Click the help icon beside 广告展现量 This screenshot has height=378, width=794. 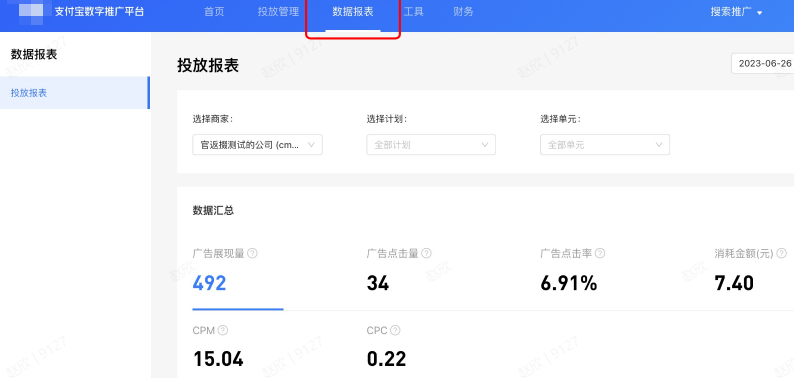click(252, 253)
